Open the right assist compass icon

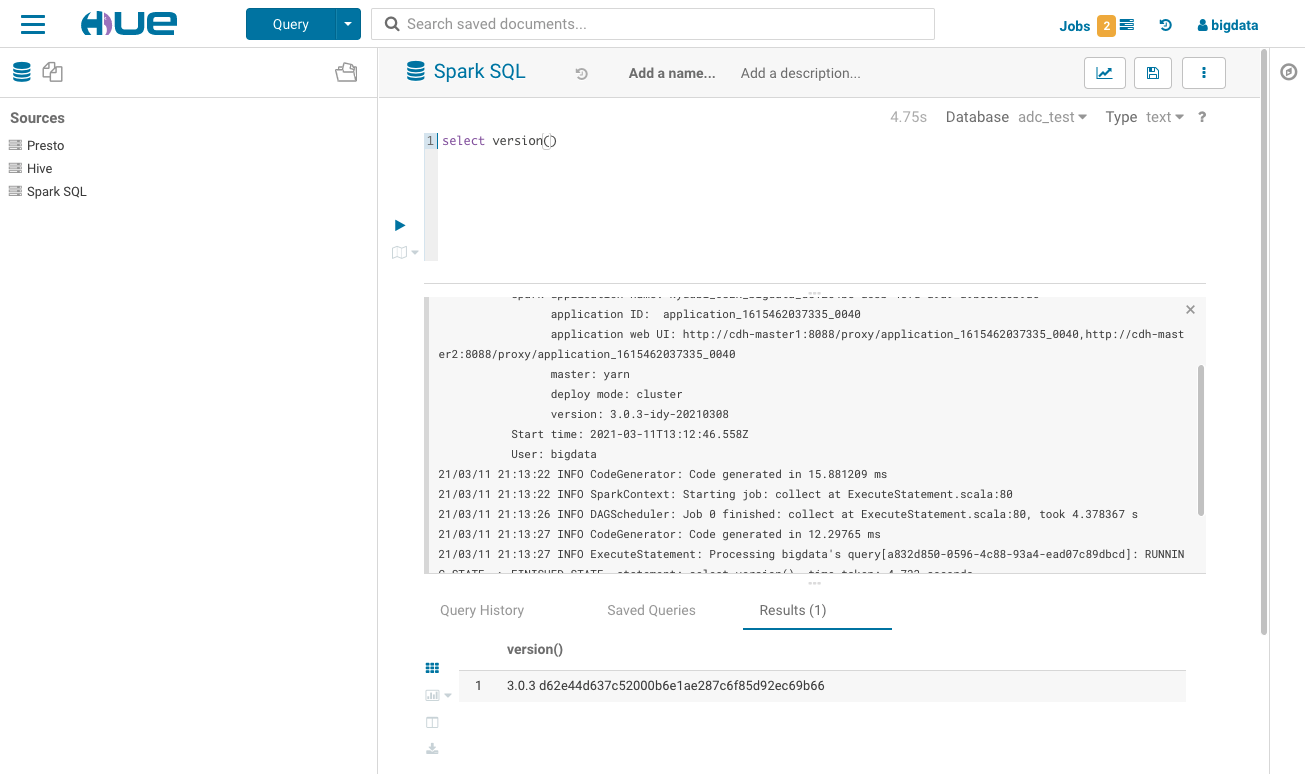(x=1289, y=72)
